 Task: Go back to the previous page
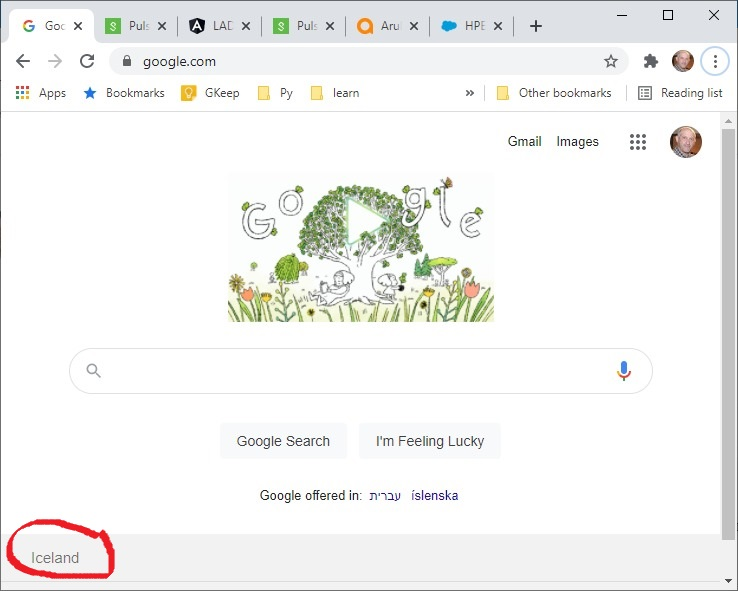23,61
